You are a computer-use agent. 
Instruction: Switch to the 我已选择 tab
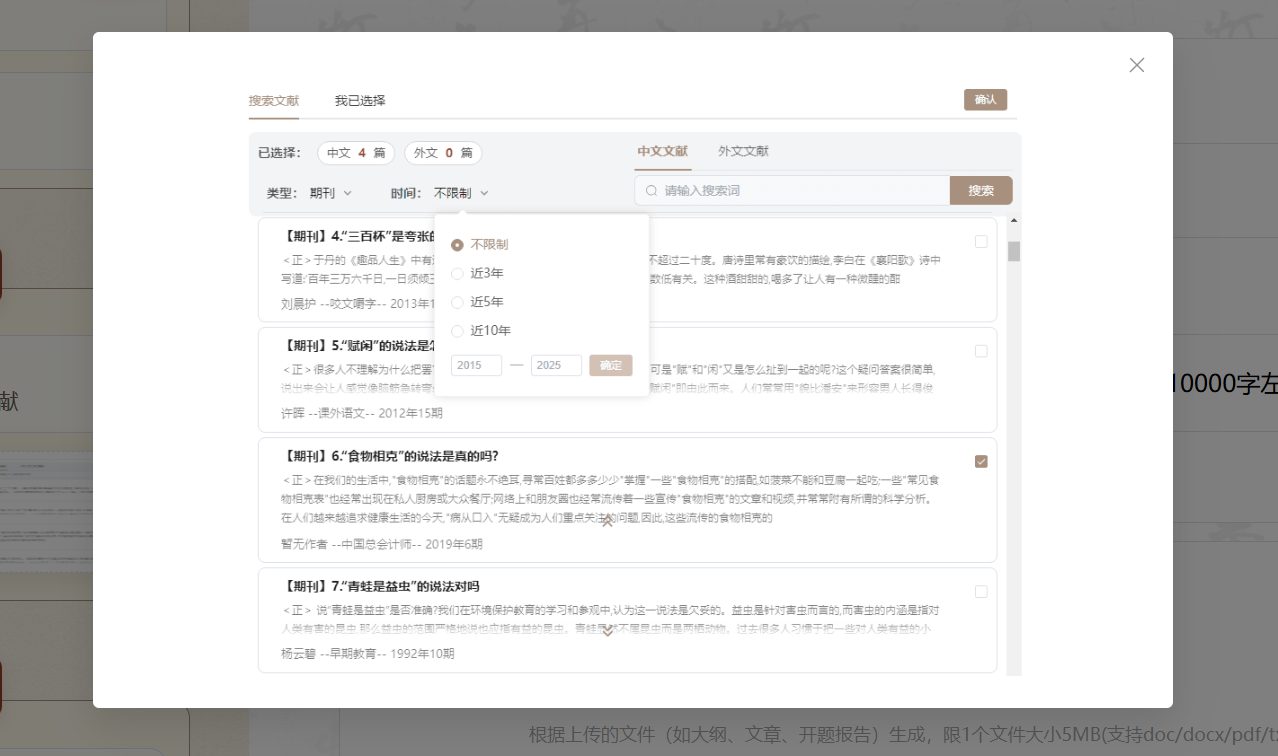(360, 101)
